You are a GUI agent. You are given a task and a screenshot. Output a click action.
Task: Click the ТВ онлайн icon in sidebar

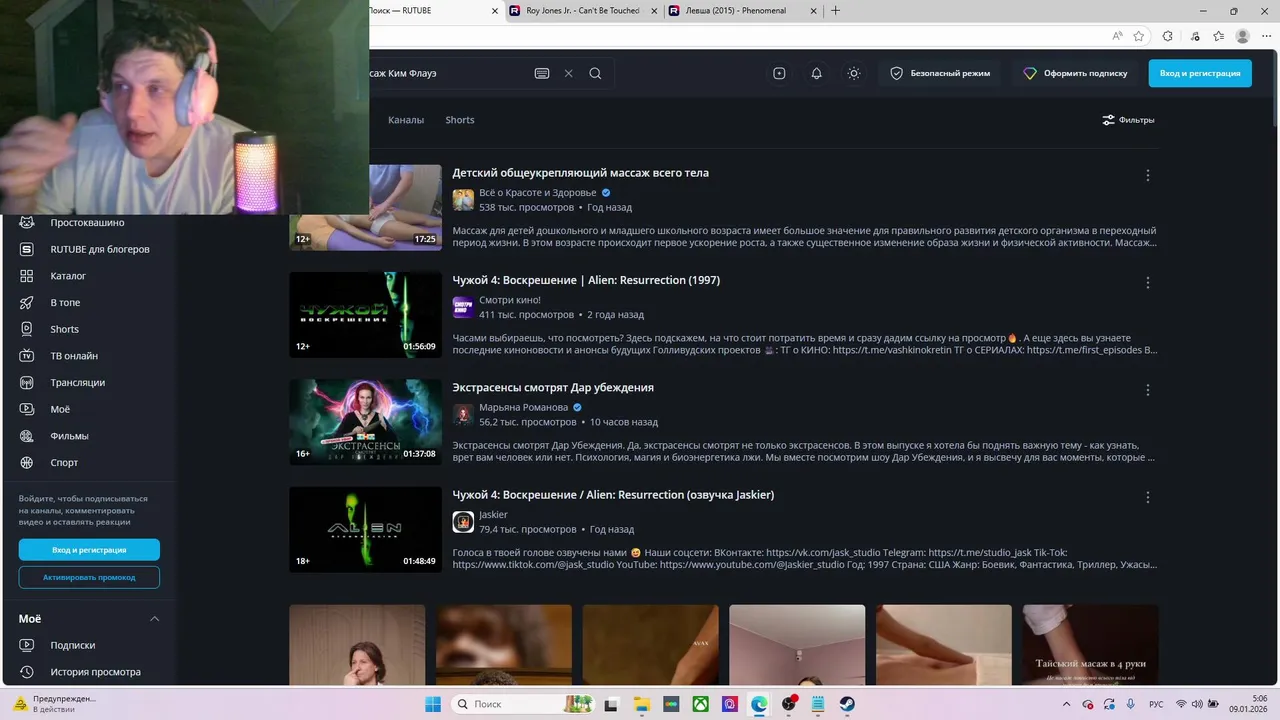tap(28, 356)
